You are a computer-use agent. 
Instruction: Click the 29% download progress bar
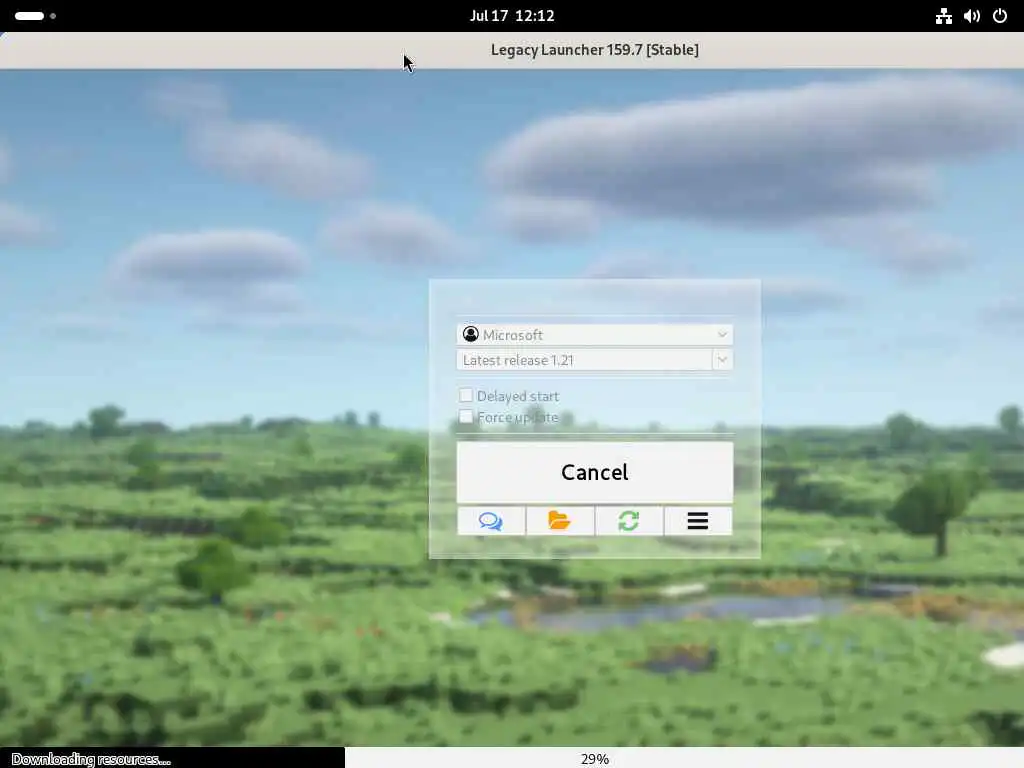512,758
